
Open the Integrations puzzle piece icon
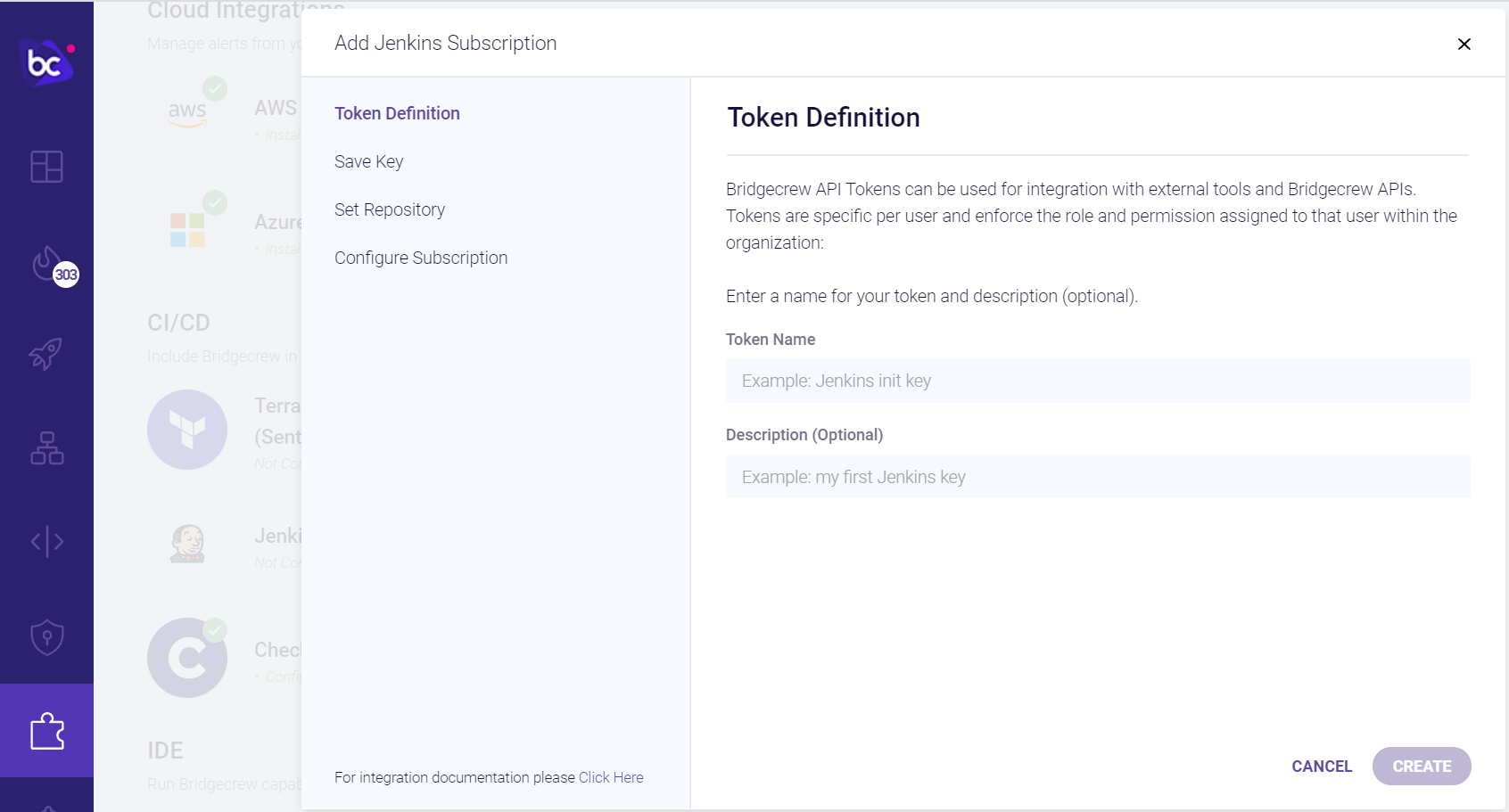pyautogui.click(x=46, y=731)
